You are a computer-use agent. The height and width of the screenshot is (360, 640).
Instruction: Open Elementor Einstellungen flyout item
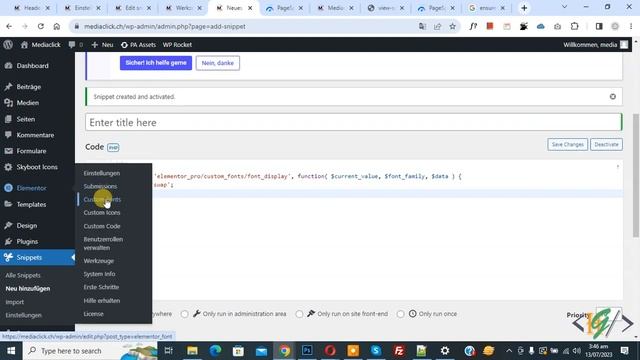click(102, 173)
